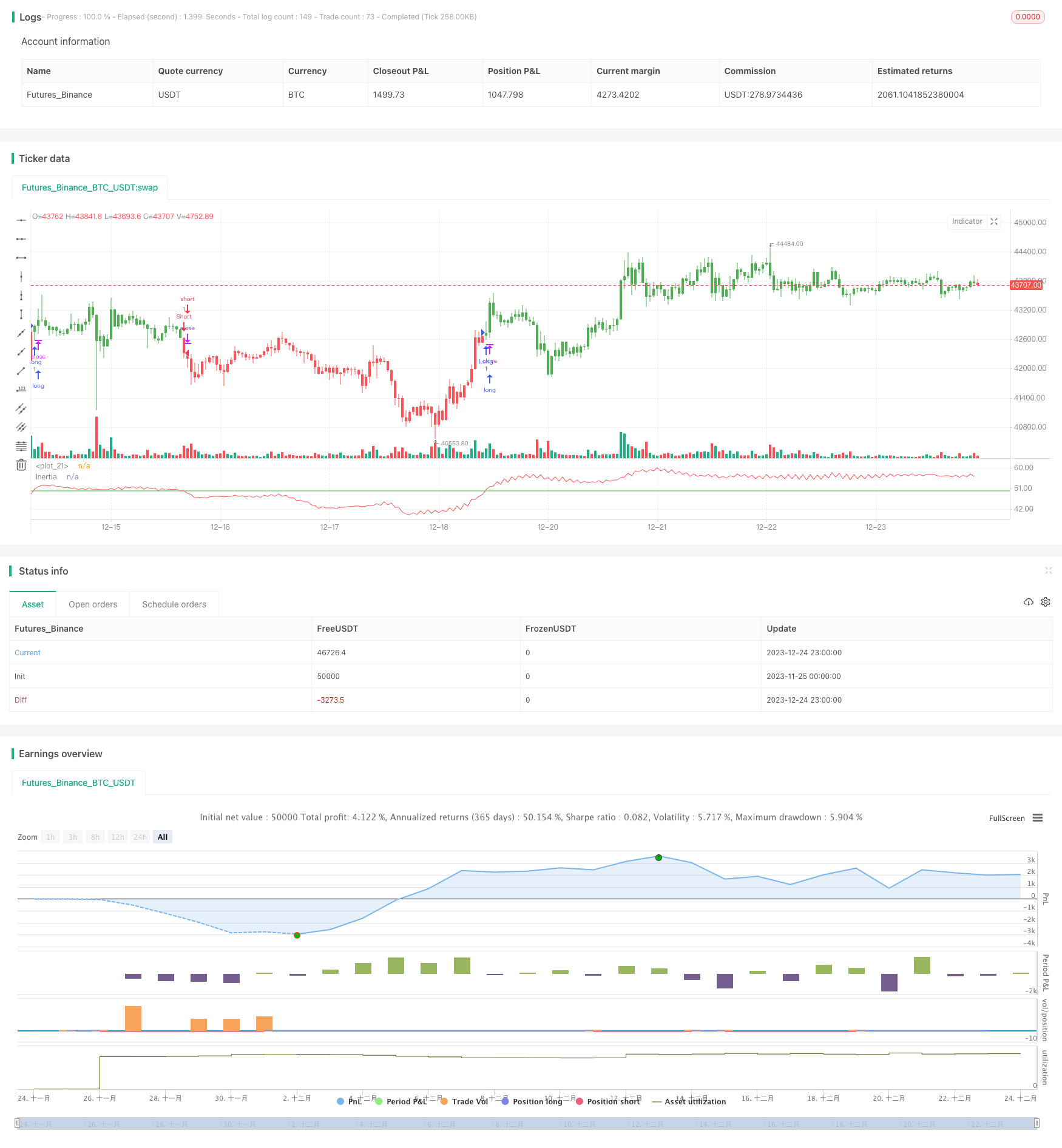Click the right handle of the range navigator
This screenshot has width=1062, height=1148.
(x=1037, y=1123)
